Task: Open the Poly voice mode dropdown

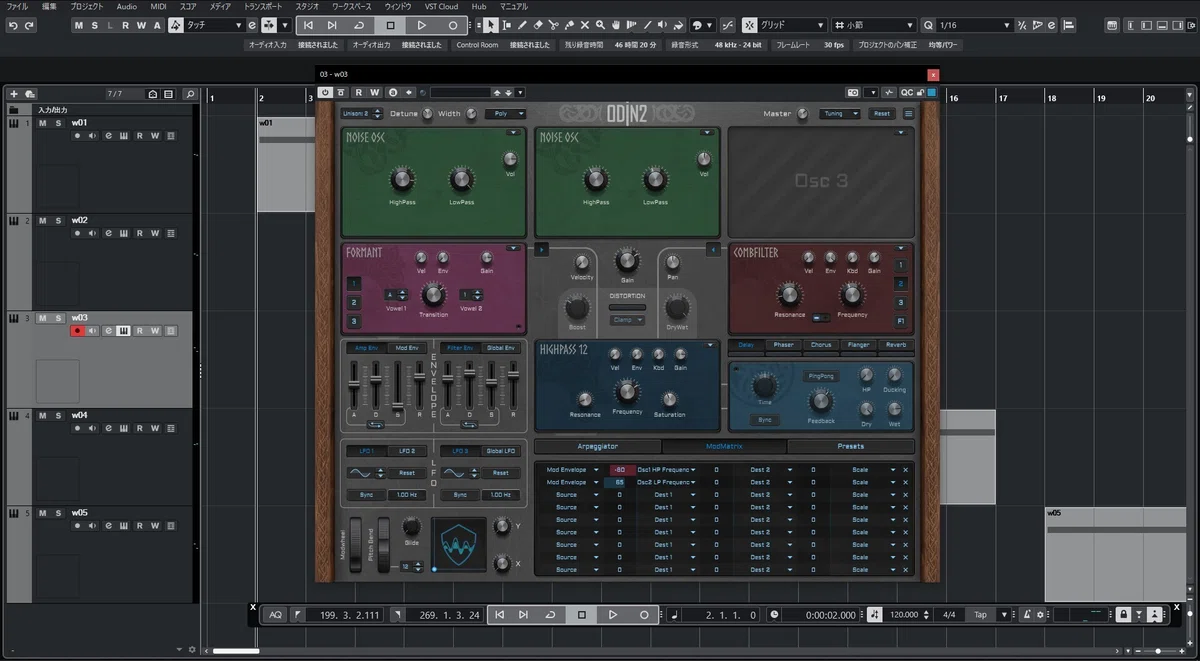Action: coord(505,114)
